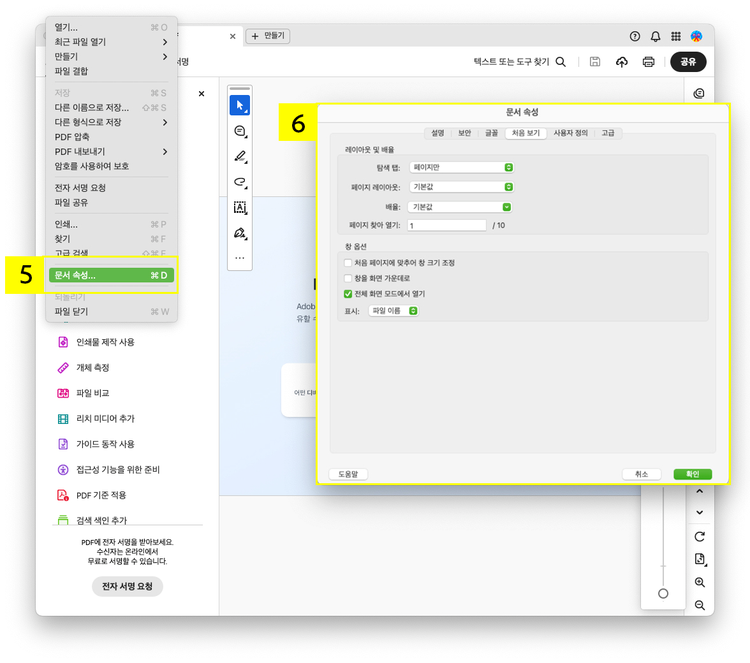Select the freehand lasso draw tool
The width and height of the screenshot is (750, 663).
click(x=240, y=182)
